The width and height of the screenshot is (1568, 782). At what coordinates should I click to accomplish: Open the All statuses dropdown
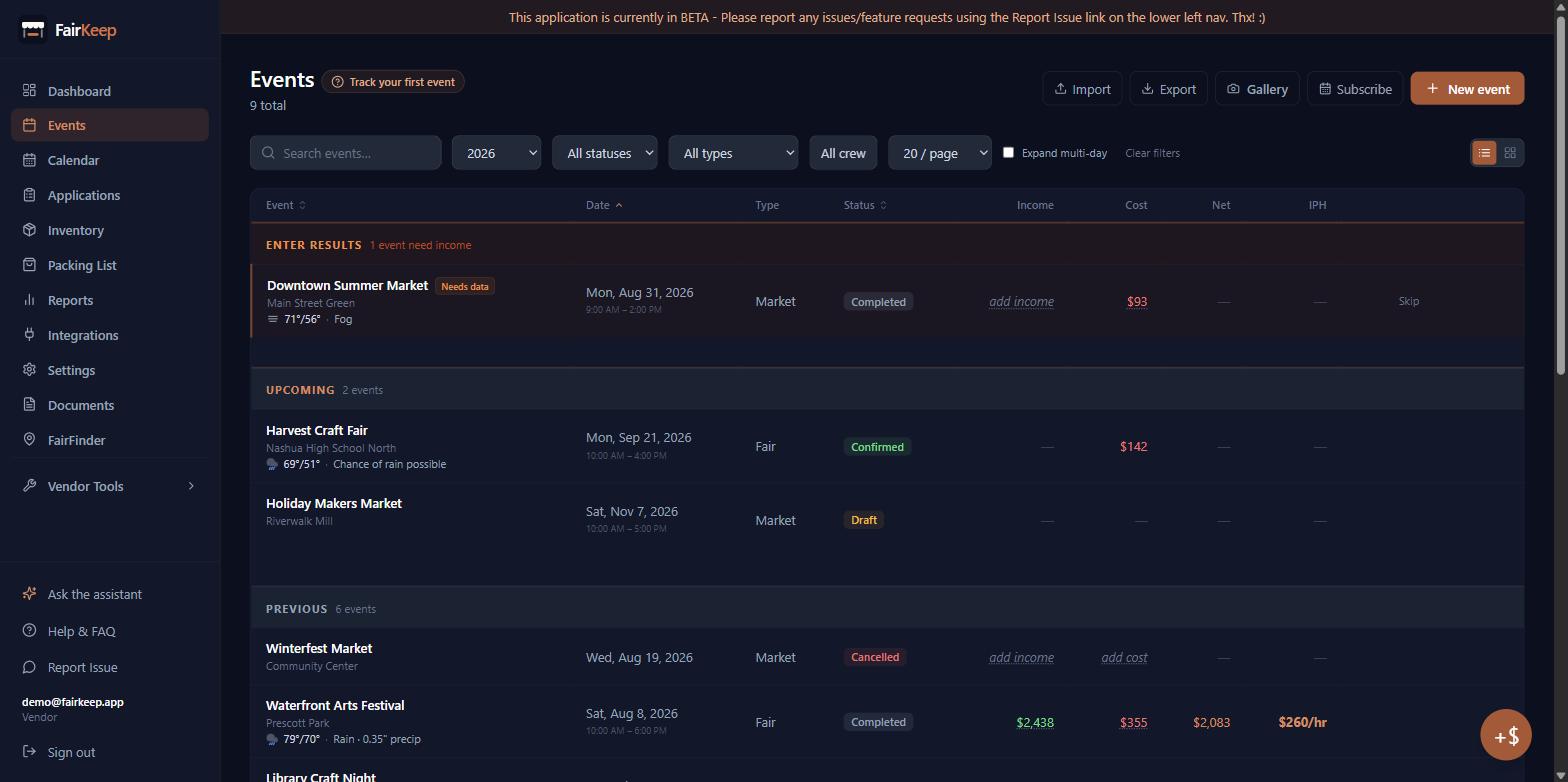tap(605, 153)
